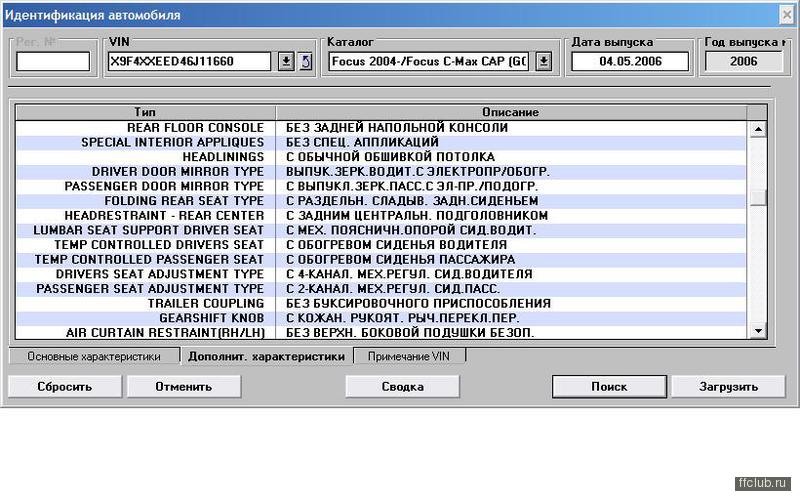
Task: Select PASSENGER SEAT ADJUSTMENT TYPE row
Action: point(381,289)
